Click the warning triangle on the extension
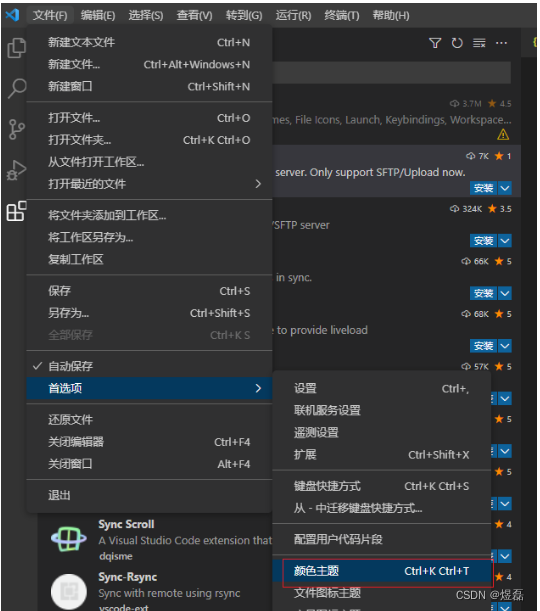 click(503, 134)
